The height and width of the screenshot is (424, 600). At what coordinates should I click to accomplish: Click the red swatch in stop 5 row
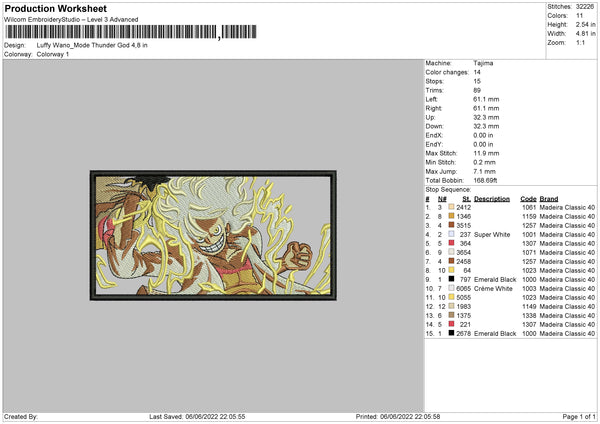[x=451, y=243]
